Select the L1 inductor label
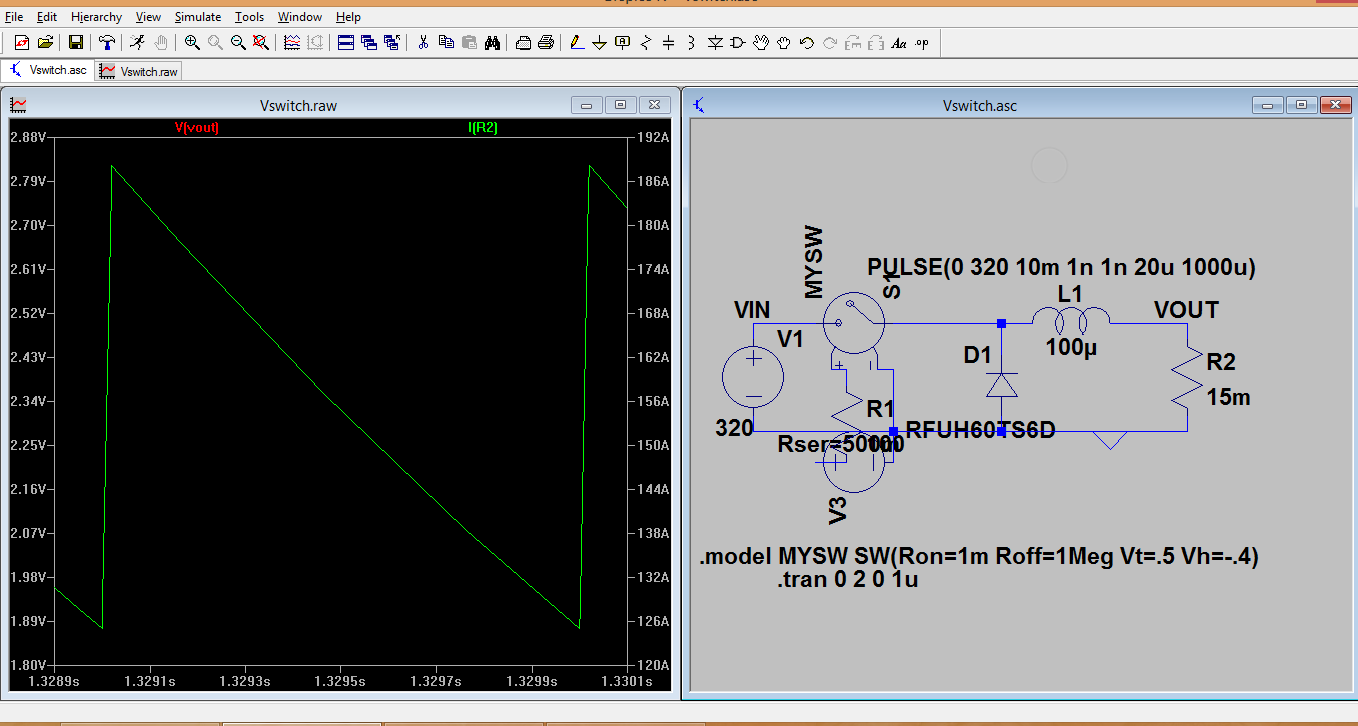The height and width of the screenshot is (726, 1358). click(x=1070, y=294)
